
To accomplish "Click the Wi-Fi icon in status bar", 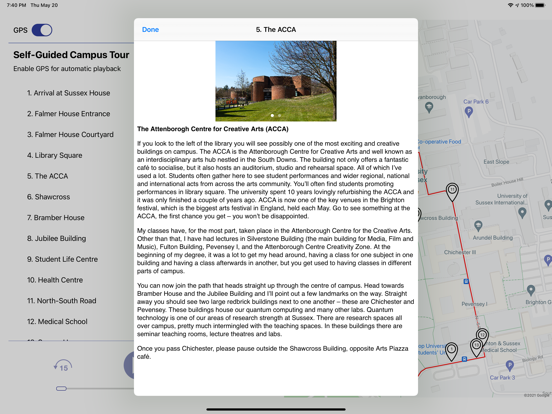I will coord(510,5).
